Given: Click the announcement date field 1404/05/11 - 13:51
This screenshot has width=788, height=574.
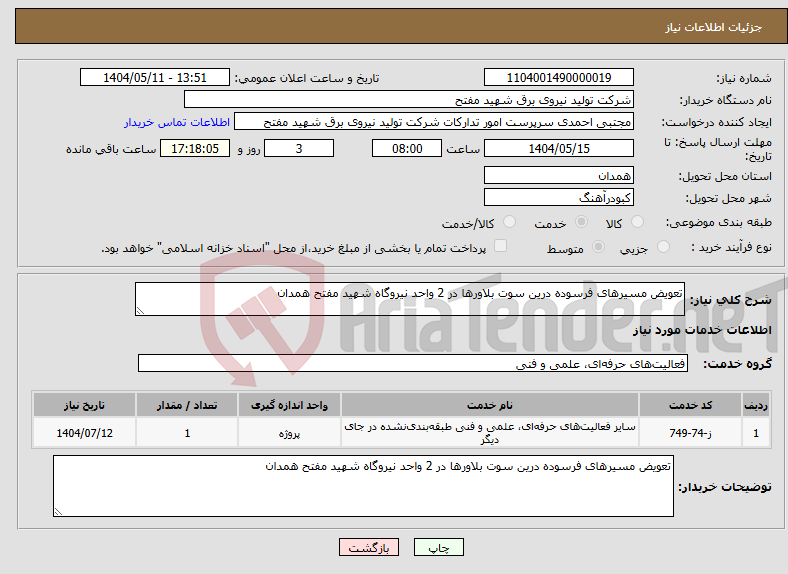Looking at the screenshot, I should tap(155, 77).
